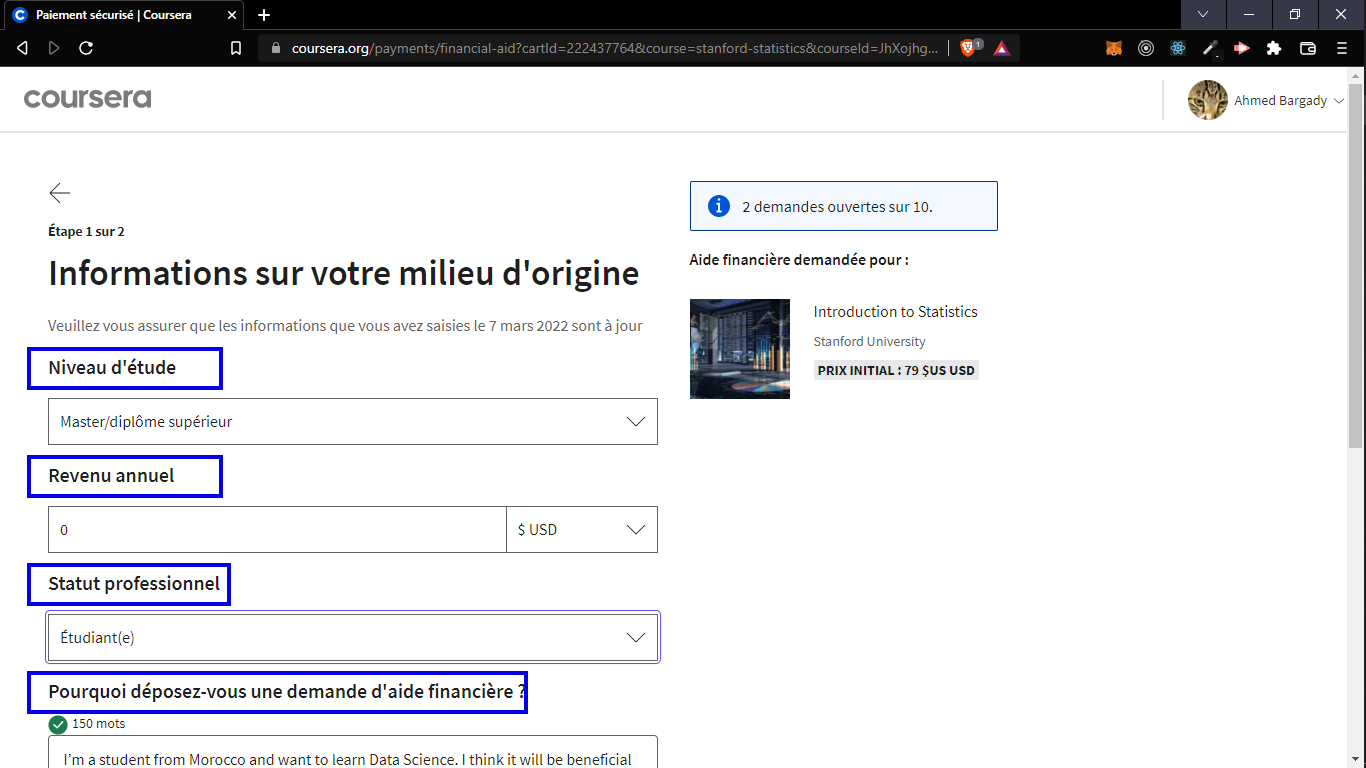Select the Paiement sécurisé | Coursera tab
The width and height of the screenshot is (1366, 768).
(x=122, y=15)
